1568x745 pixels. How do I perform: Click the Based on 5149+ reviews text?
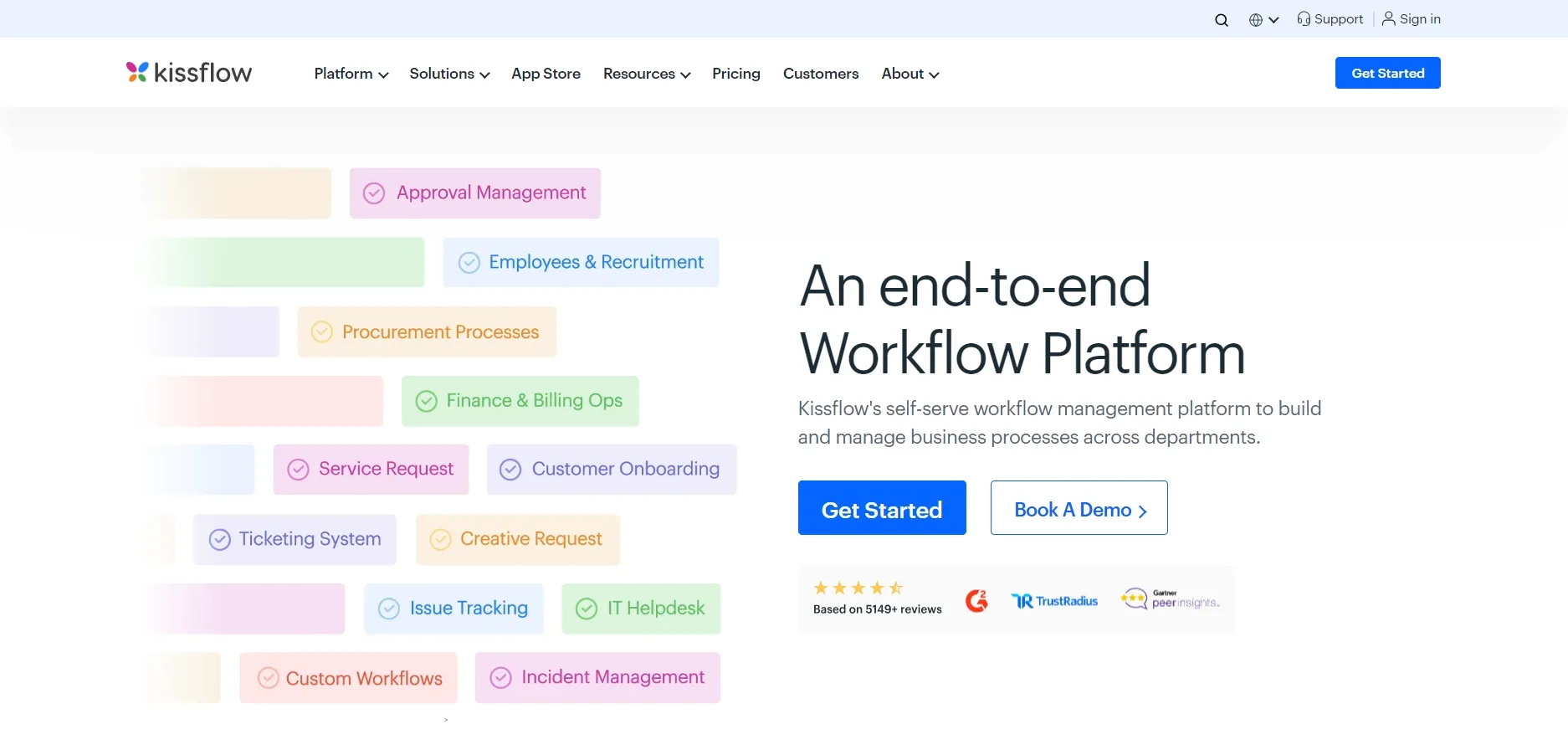(x=878, y=609)
